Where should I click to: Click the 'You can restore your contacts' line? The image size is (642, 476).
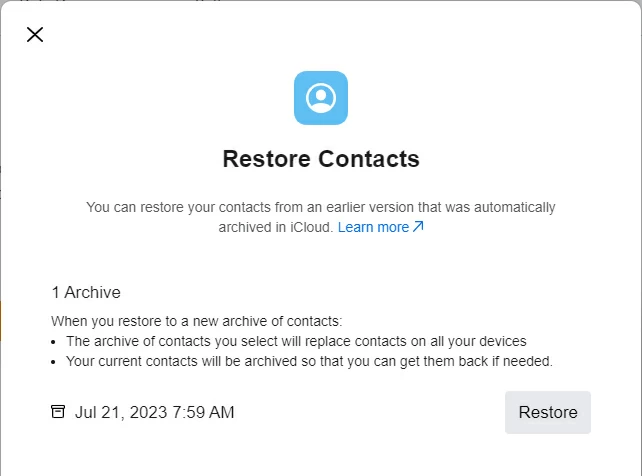(x=320, y=207)
